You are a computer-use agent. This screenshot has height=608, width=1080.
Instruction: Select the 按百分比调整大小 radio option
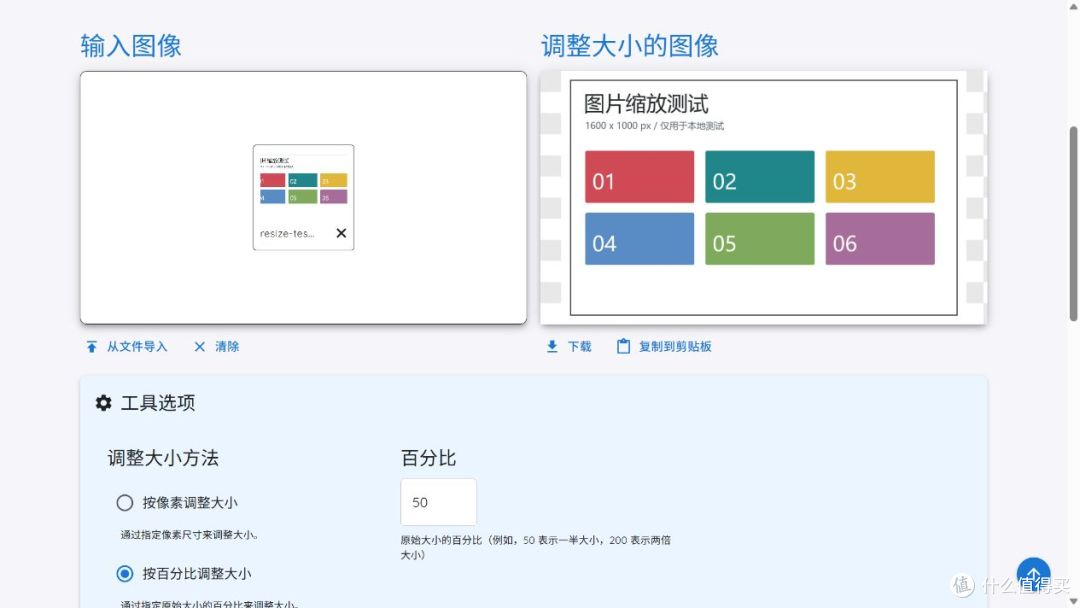pyautogui.click(x=125, y=574)
